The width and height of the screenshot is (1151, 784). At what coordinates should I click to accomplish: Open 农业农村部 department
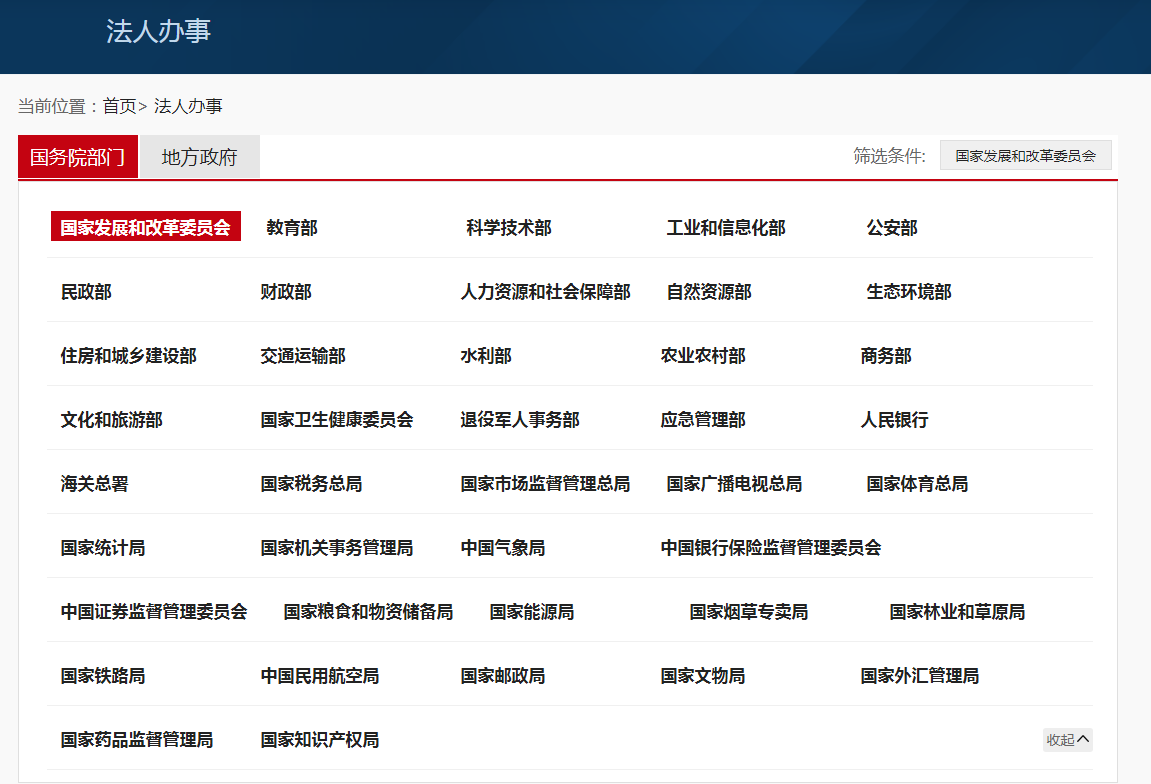click(x=703, y=356)
